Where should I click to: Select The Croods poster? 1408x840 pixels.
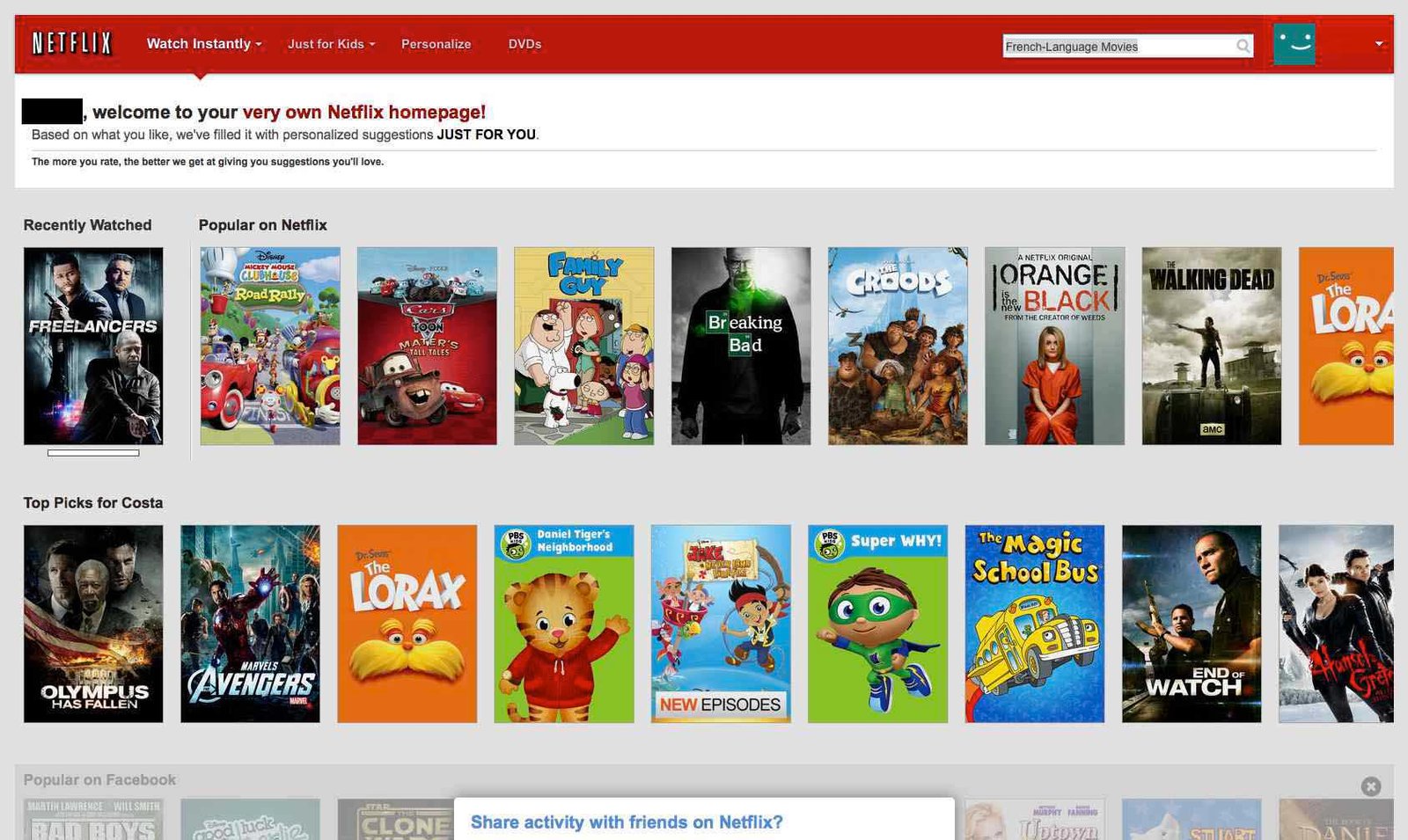(898, 346)
